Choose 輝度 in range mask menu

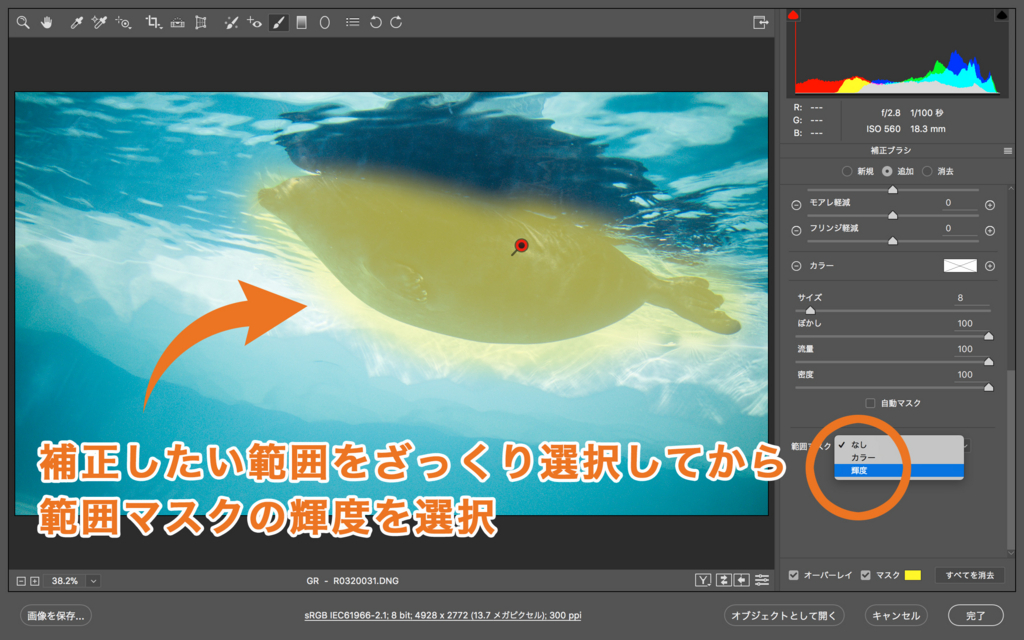pyautogui.click(x=899, y=470)
